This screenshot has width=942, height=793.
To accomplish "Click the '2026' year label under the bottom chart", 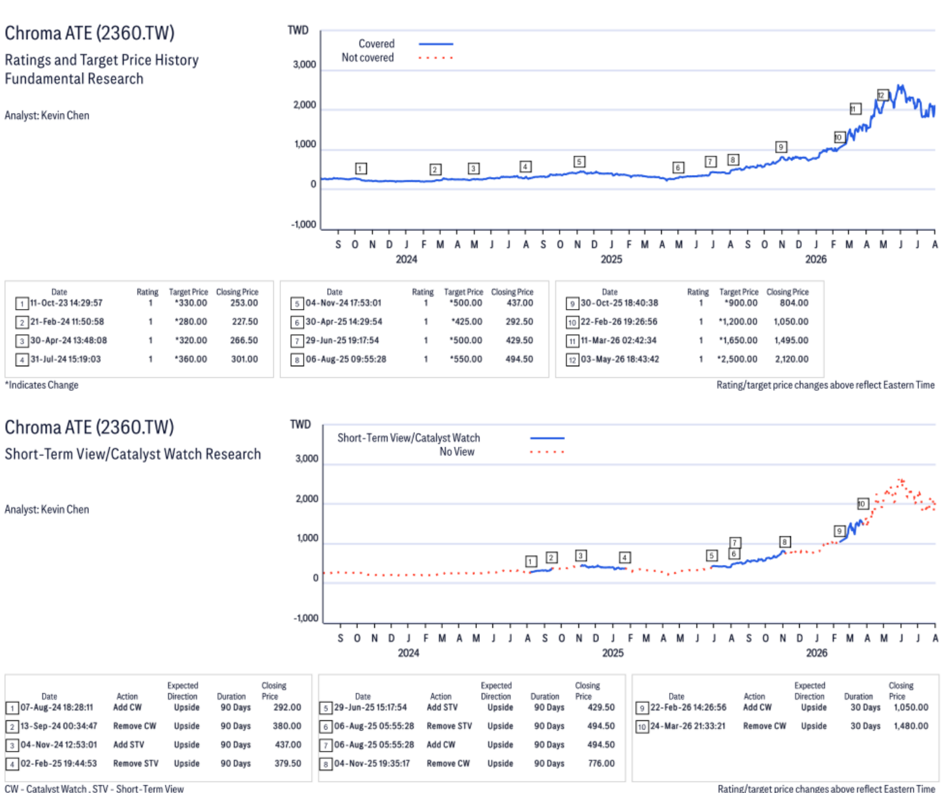I will click(816, 653).
